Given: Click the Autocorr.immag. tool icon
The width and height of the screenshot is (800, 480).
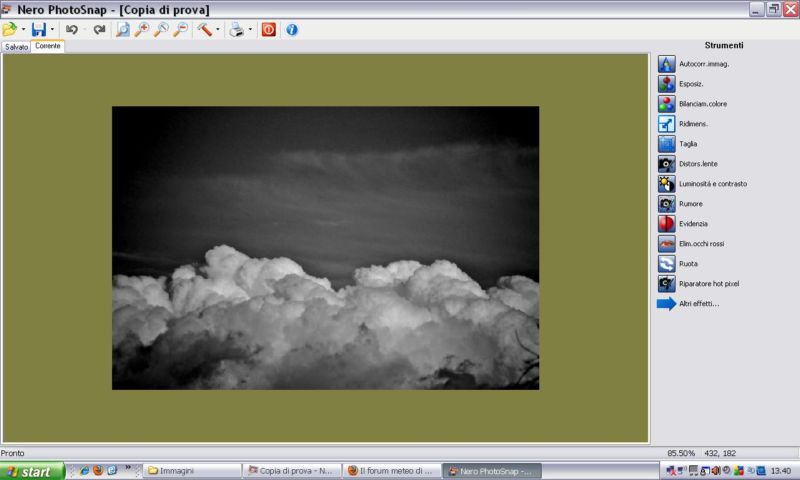Looking at the screenshot, I should pyautogui.click(x=667, y=64).
